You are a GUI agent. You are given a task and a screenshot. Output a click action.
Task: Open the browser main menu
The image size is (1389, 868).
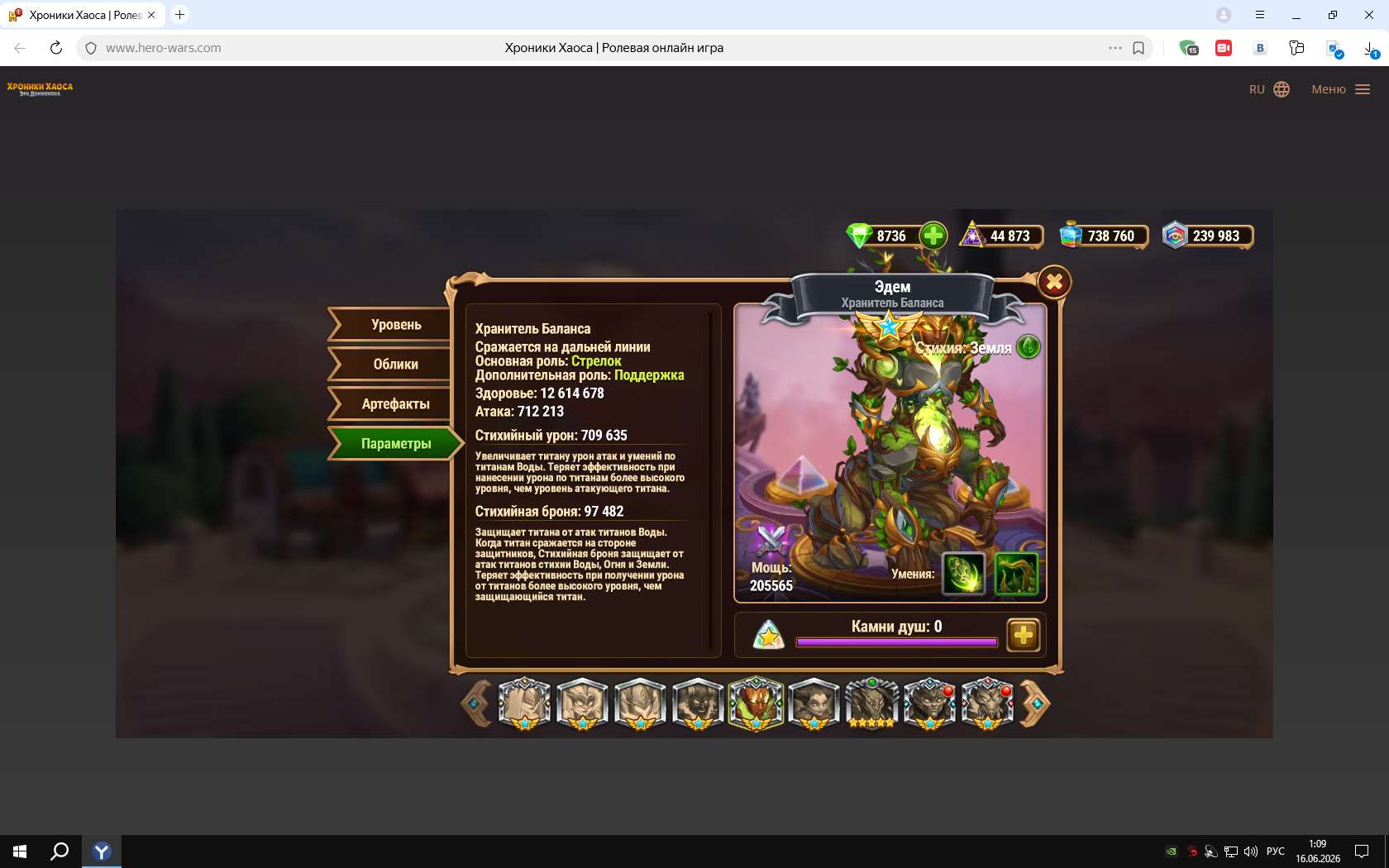(x=1260, y=15)
